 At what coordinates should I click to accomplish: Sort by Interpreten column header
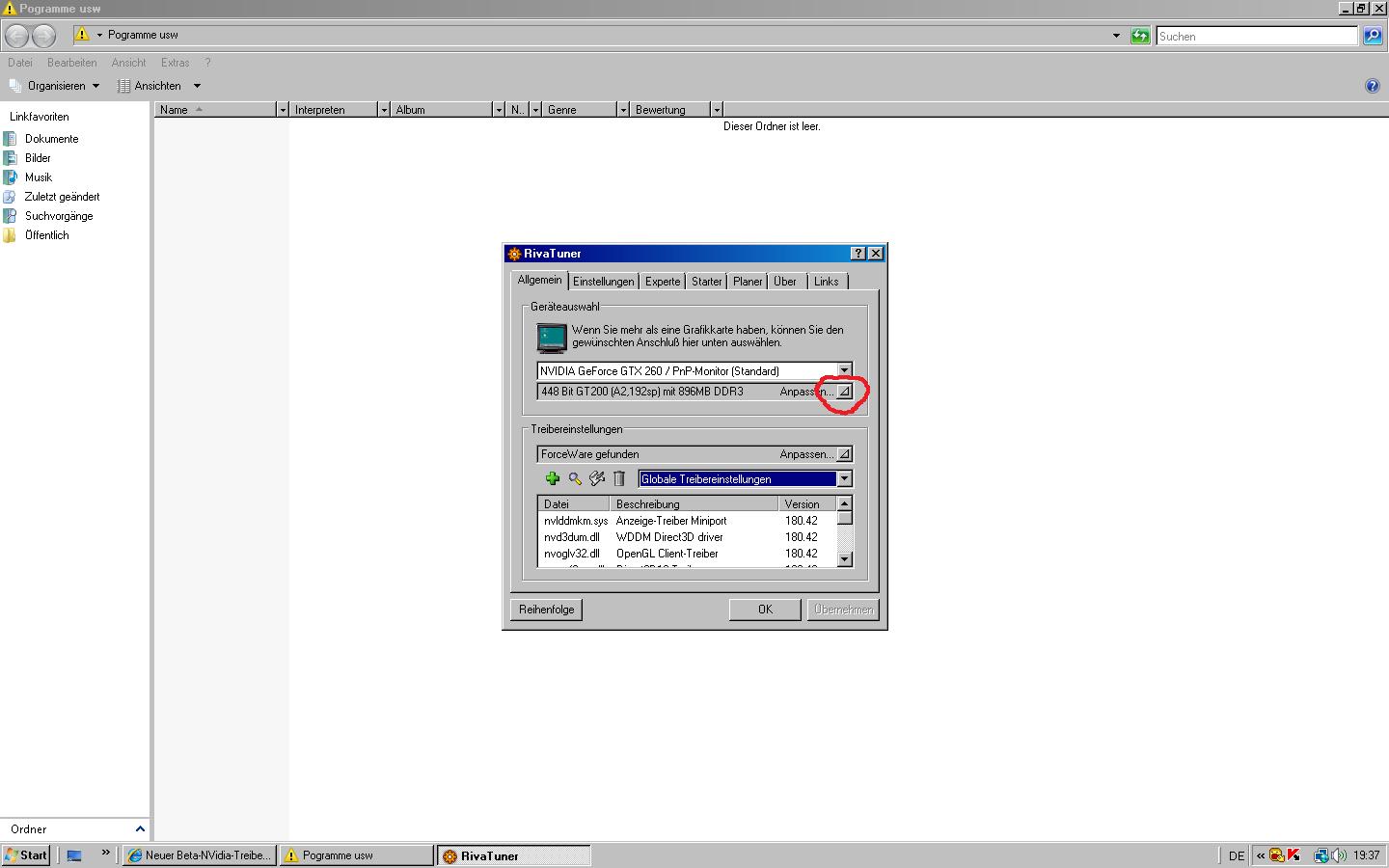click(334, 110)
